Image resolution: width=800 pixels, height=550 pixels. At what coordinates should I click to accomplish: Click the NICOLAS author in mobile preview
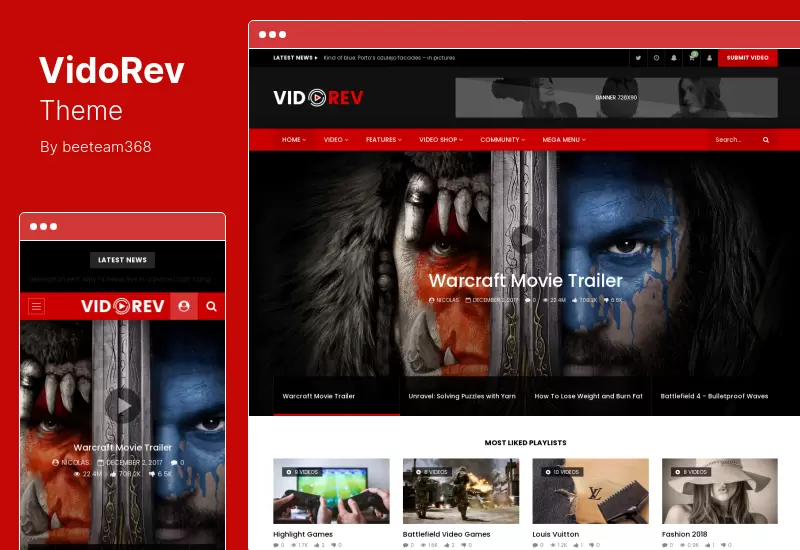tap(70, 462)
